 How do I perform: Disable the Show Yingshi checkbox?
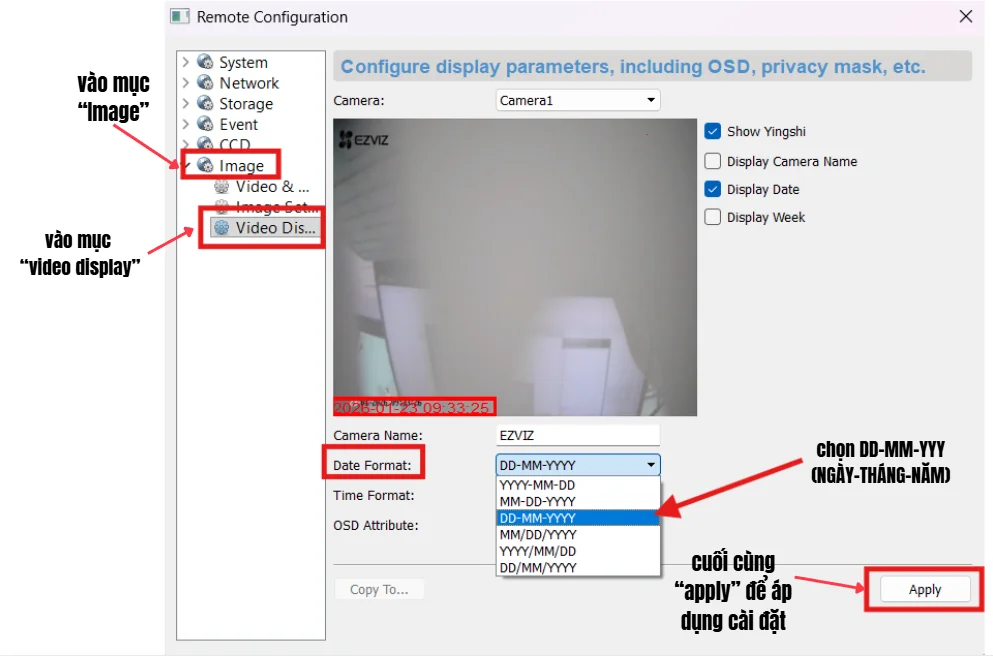click(713, 130)
